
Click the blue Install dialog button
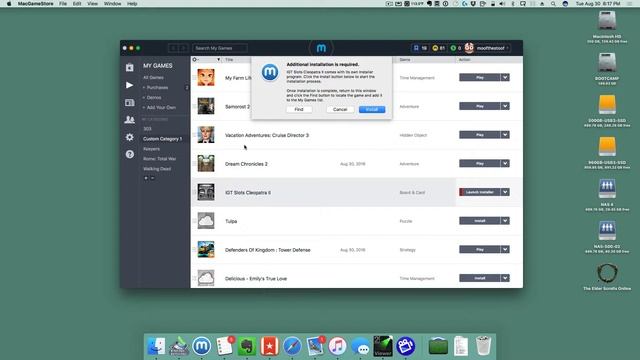click(x=372, y=109)
